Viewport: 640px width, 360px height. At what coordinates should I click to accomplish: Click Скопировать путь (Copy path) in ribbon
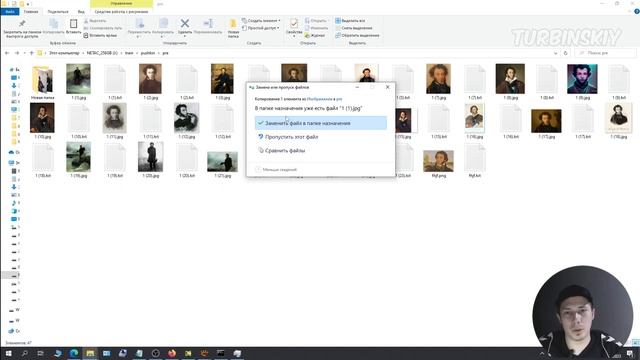click(x=102, y=28)
